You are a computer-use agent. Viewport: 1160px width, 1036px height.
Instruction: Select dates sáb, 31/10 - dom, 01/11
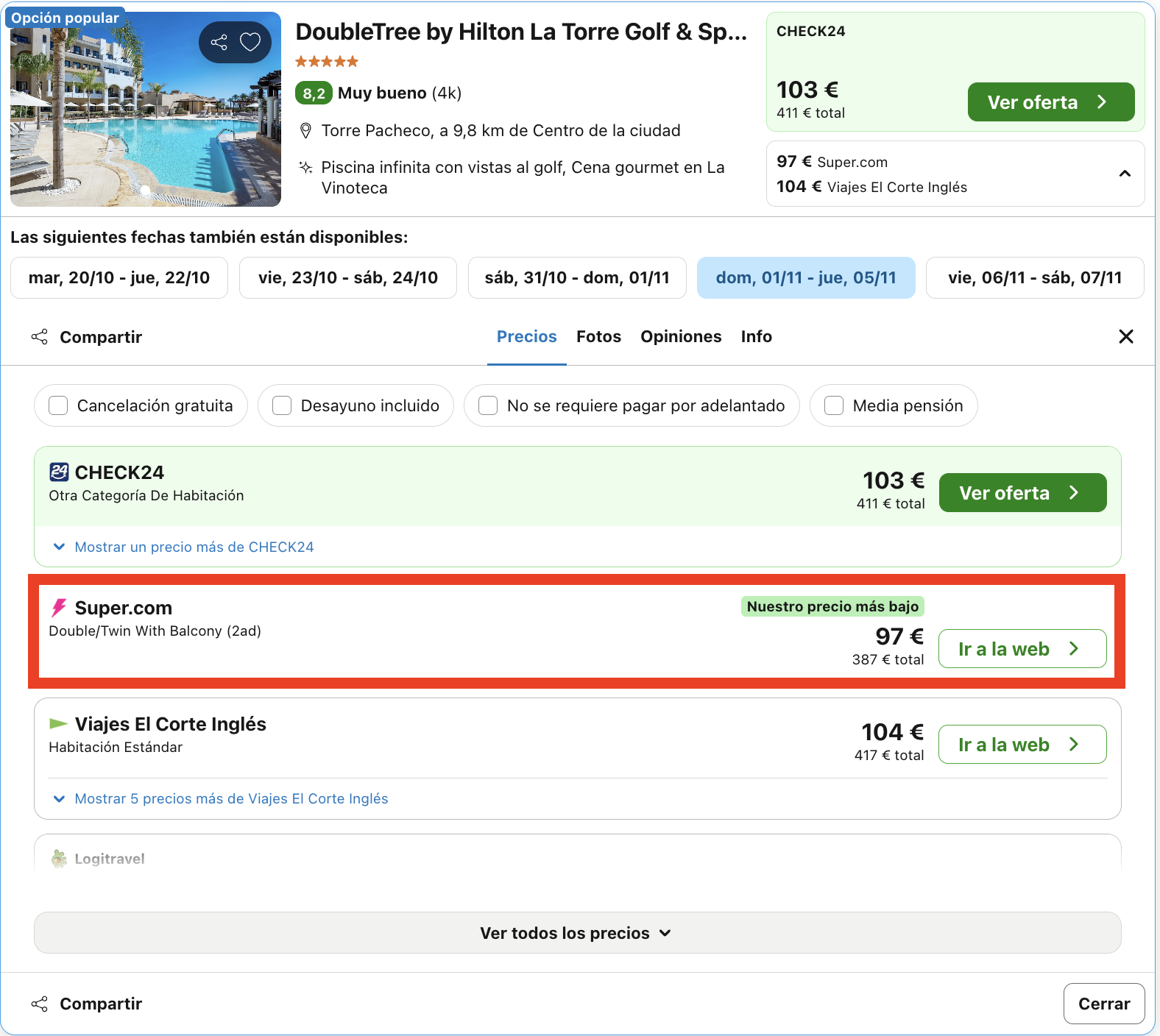coord(577,277)
